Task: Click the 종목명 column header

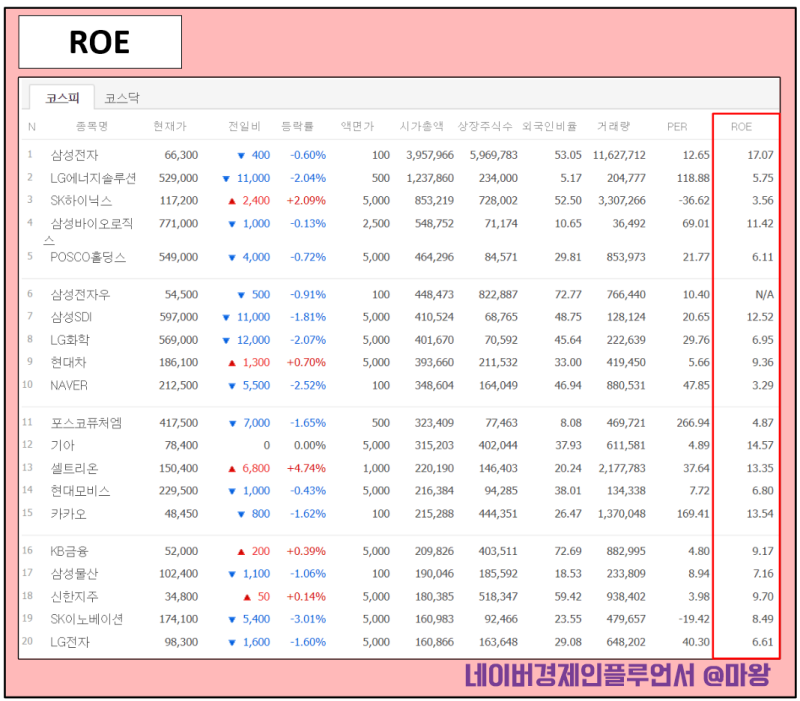Action: tap(92, 126)
